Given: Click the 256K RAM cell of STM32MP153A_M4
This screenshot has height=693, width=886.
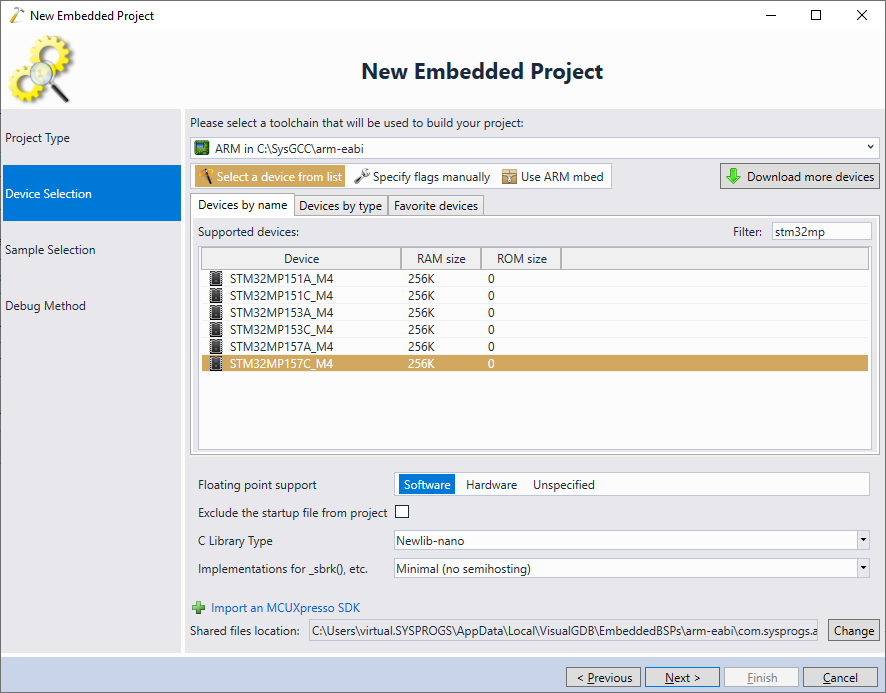Looking at the screenshot, I should [x=421, y=313].
